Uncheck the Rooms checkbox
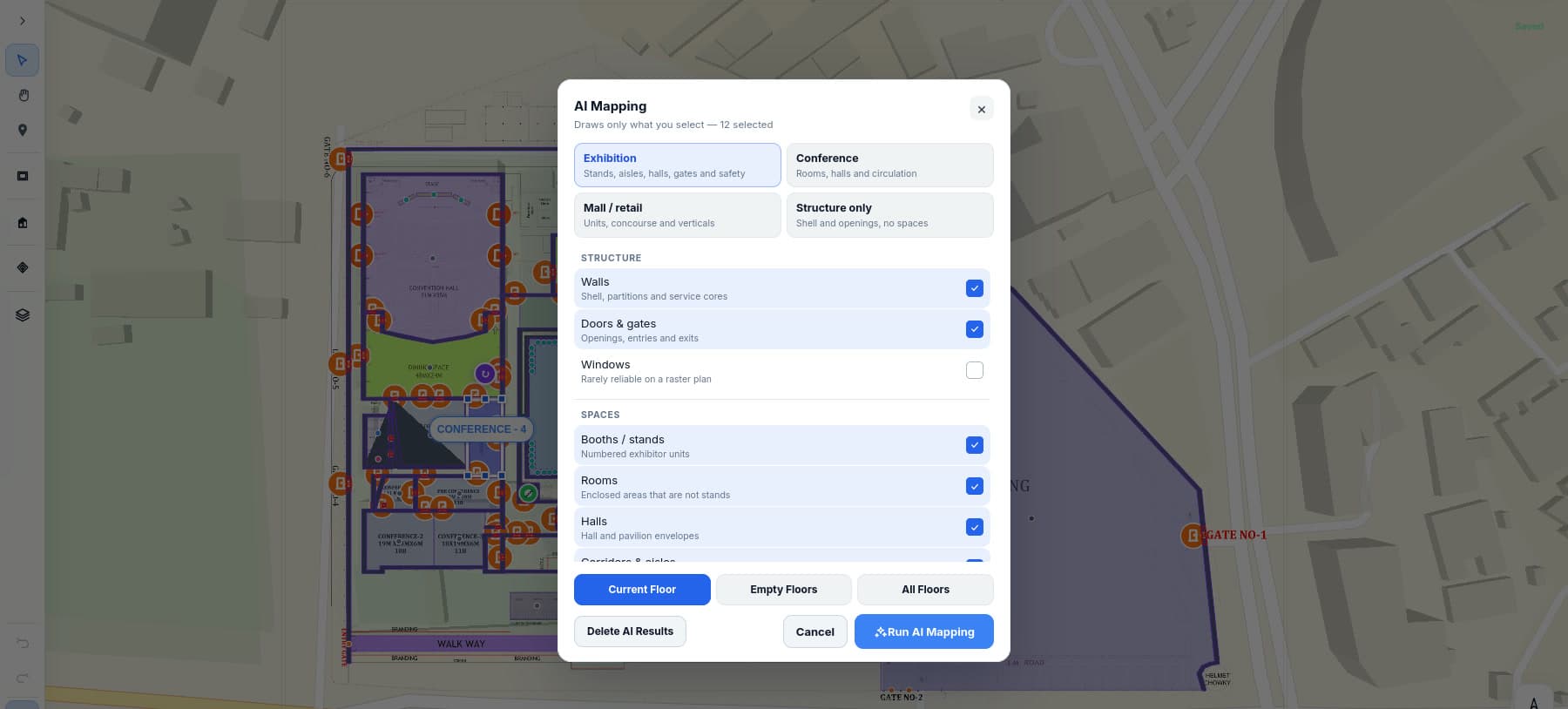 [975, 486]
